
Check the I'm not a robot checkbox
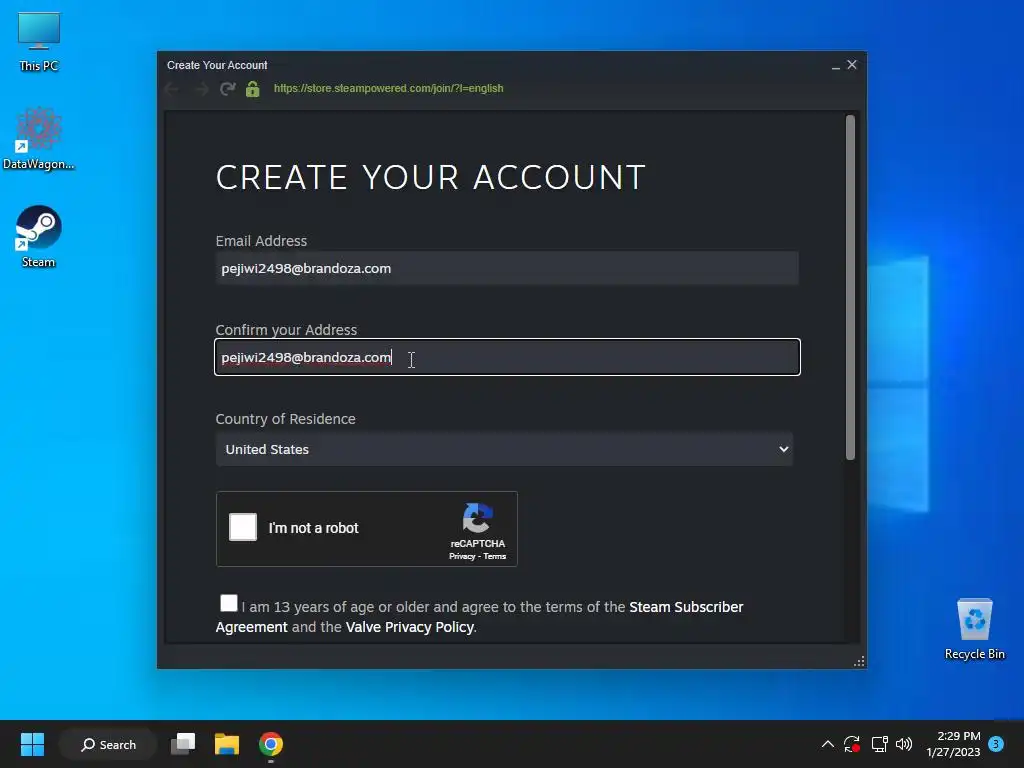coord(243,528)
